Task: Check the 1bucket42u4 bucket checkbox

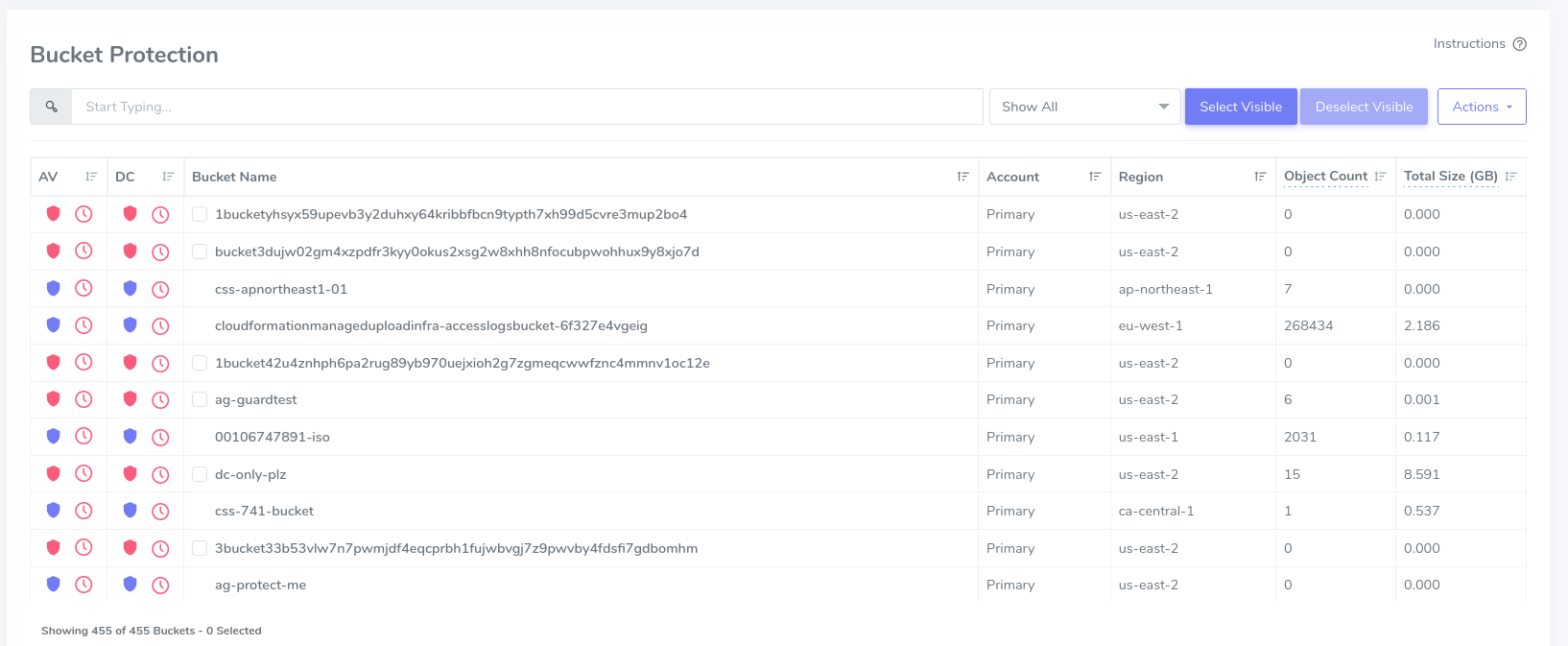Action: pos(200,363)
